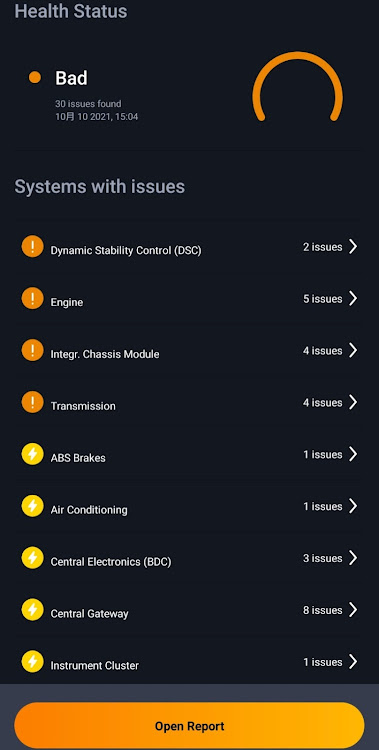Tap the lightning icon for Central Electronics (BDC)
Screen dimensions: 379x750
pos(33,558)
